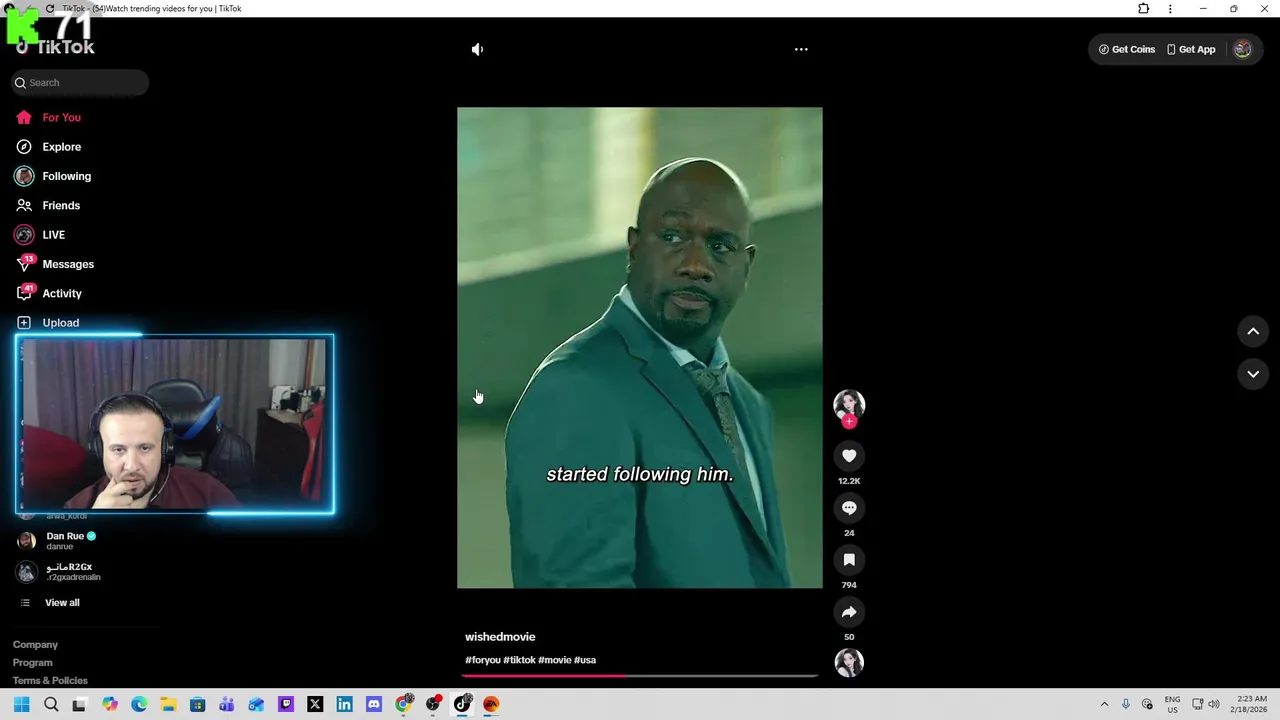
Task: Pause the video by clicking the player
Action: [x=640, y=348]
